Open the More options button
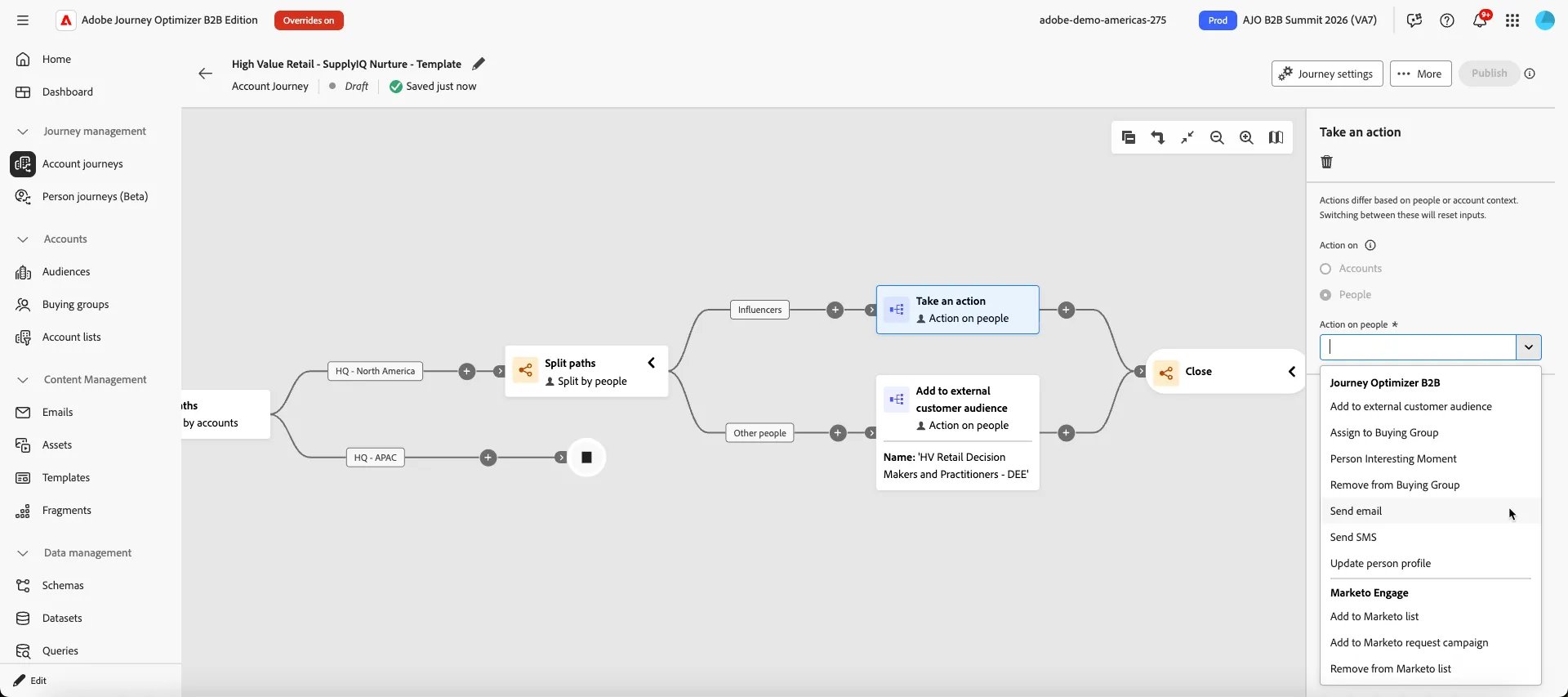The image size is (1568, 697). 1420,74
